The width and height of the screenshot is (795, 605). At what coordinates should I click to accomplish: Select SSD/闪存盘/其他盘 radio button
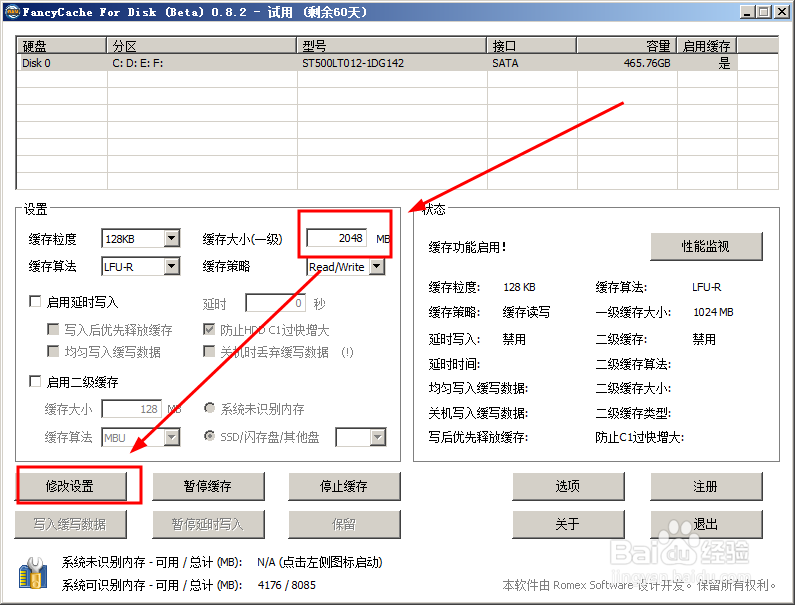pyautogui.click(x=209, y=436)
